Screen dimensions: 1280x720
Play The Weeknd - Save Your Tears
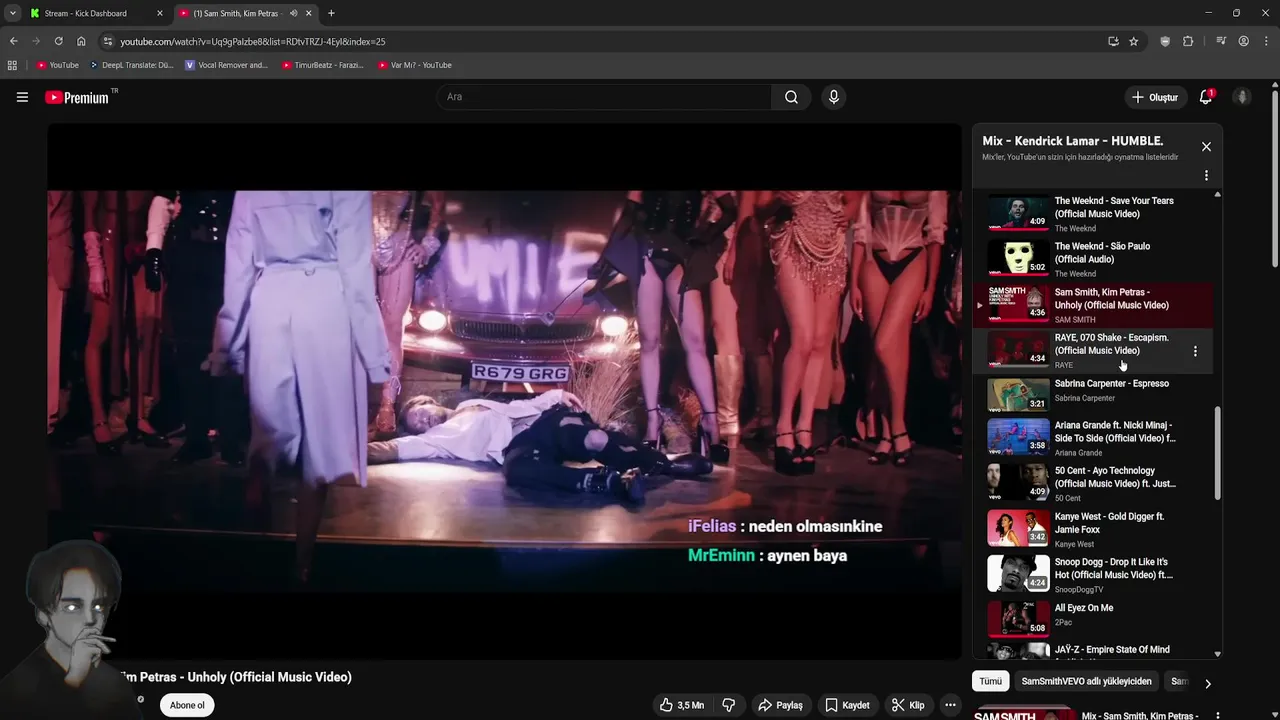1095,213
